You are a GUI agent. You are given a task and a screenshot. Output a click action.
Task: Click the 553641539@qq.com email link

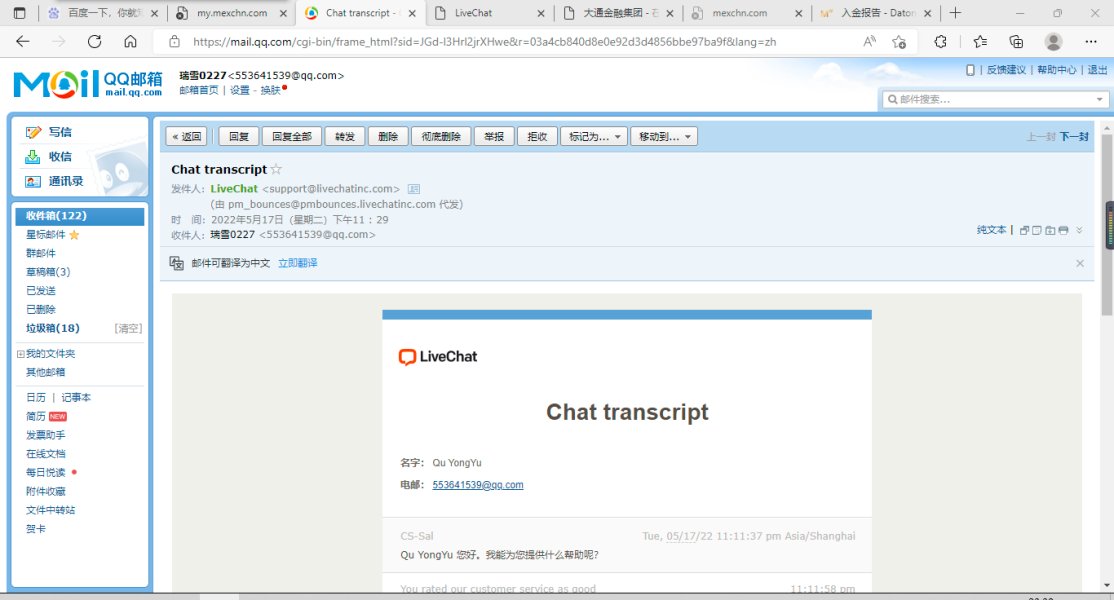[478, 485]
